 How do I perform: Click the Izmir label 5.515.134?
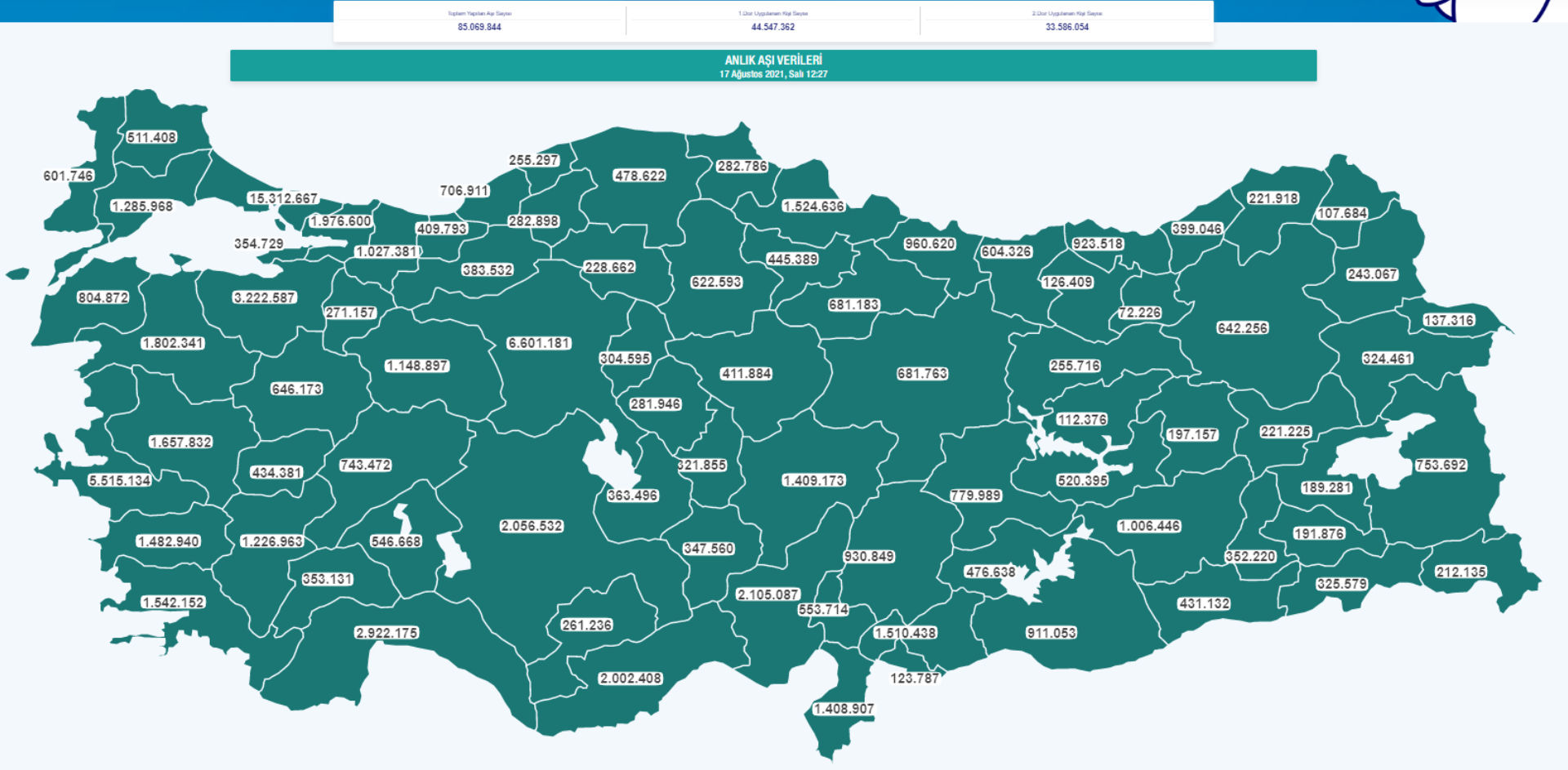click(x=120, y=480)
